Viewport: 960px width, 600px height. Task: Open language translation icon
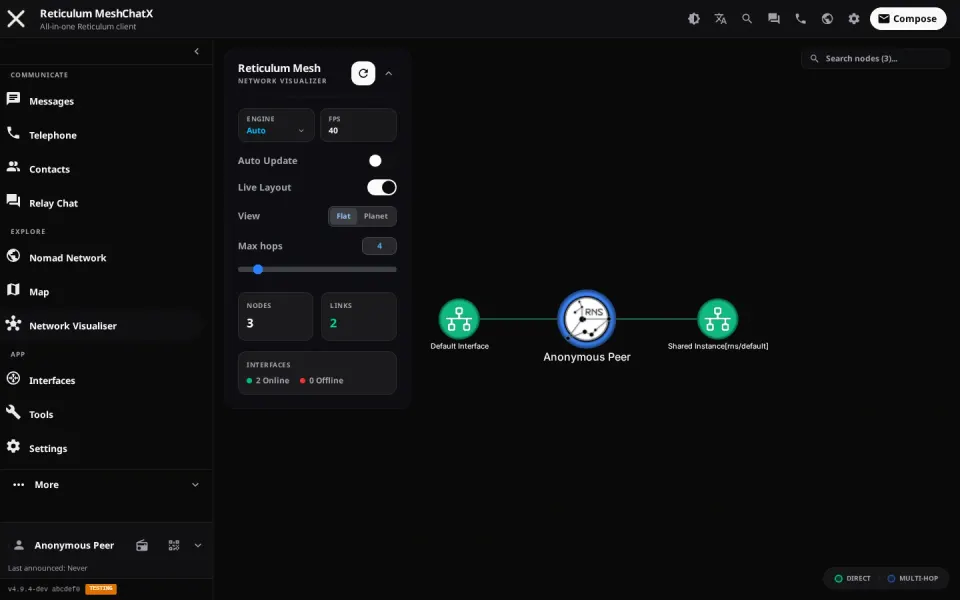pos(720,18)
